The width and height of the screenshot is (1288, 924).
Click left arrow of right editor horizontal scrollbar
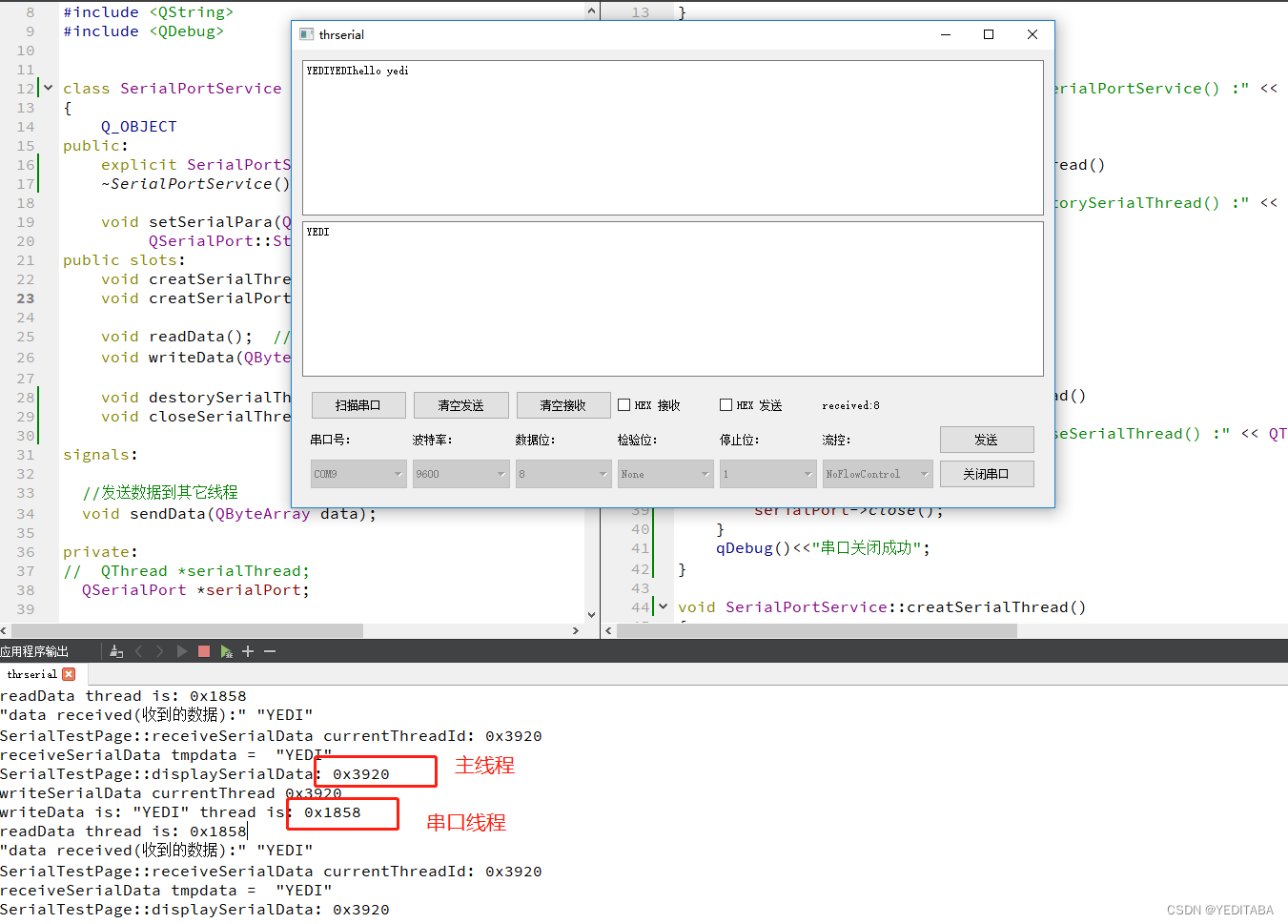[608, 630]
